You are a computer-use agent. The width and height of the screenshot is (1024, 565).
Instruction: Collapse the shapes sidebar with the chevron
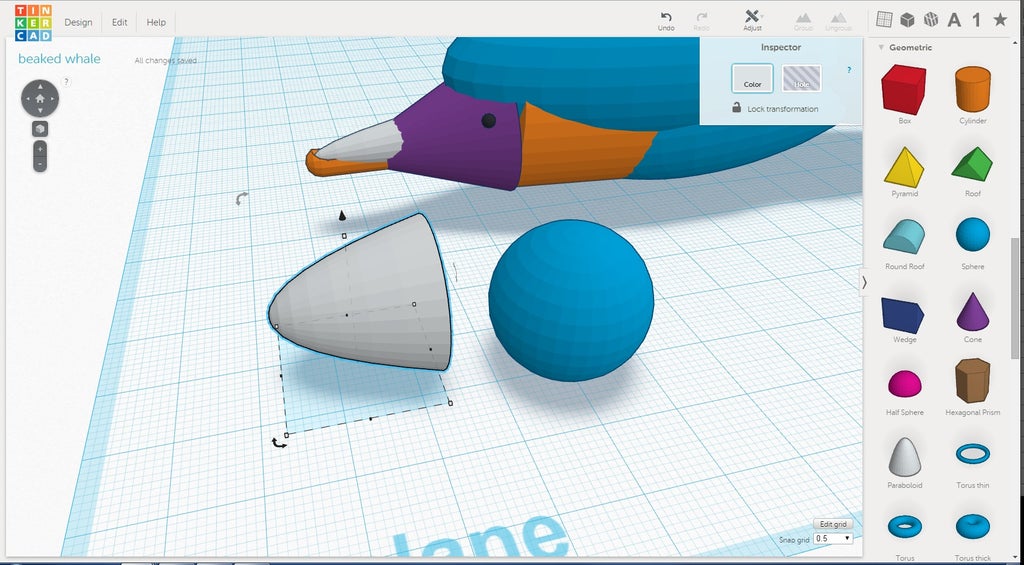pyautogui.click(x=864, y=282)
